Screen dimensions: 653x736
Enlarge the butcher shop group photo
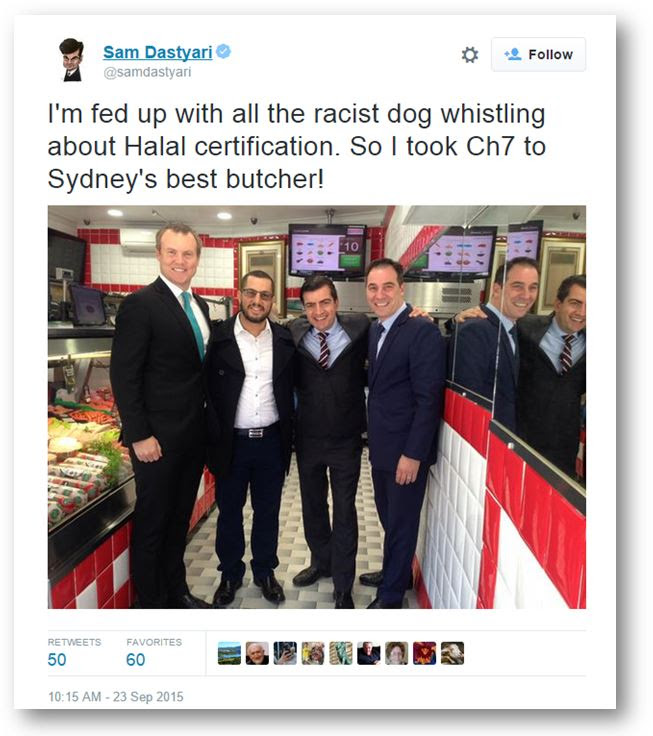coord(317,407)
